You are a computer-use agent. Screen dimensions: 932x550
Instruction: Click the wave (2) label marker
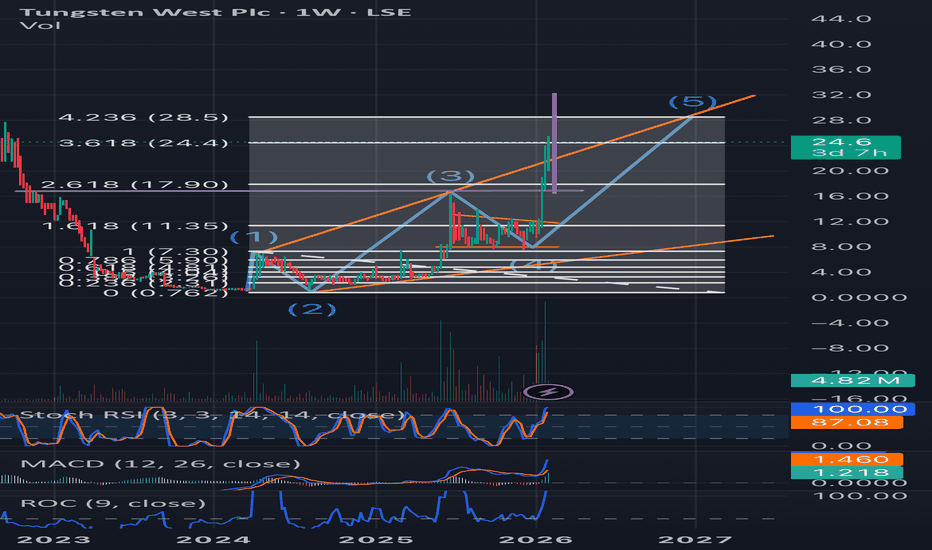[x=312, y=309]
